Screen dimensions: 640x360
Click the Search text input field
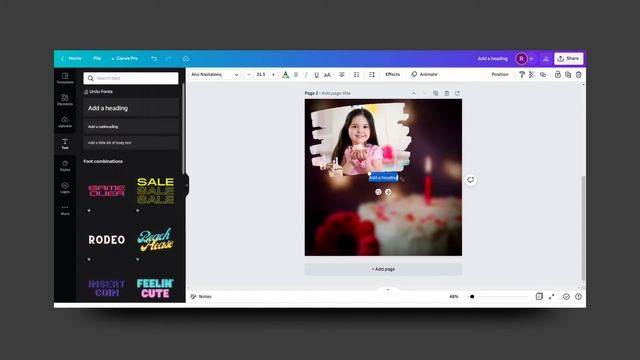(131, 78)
